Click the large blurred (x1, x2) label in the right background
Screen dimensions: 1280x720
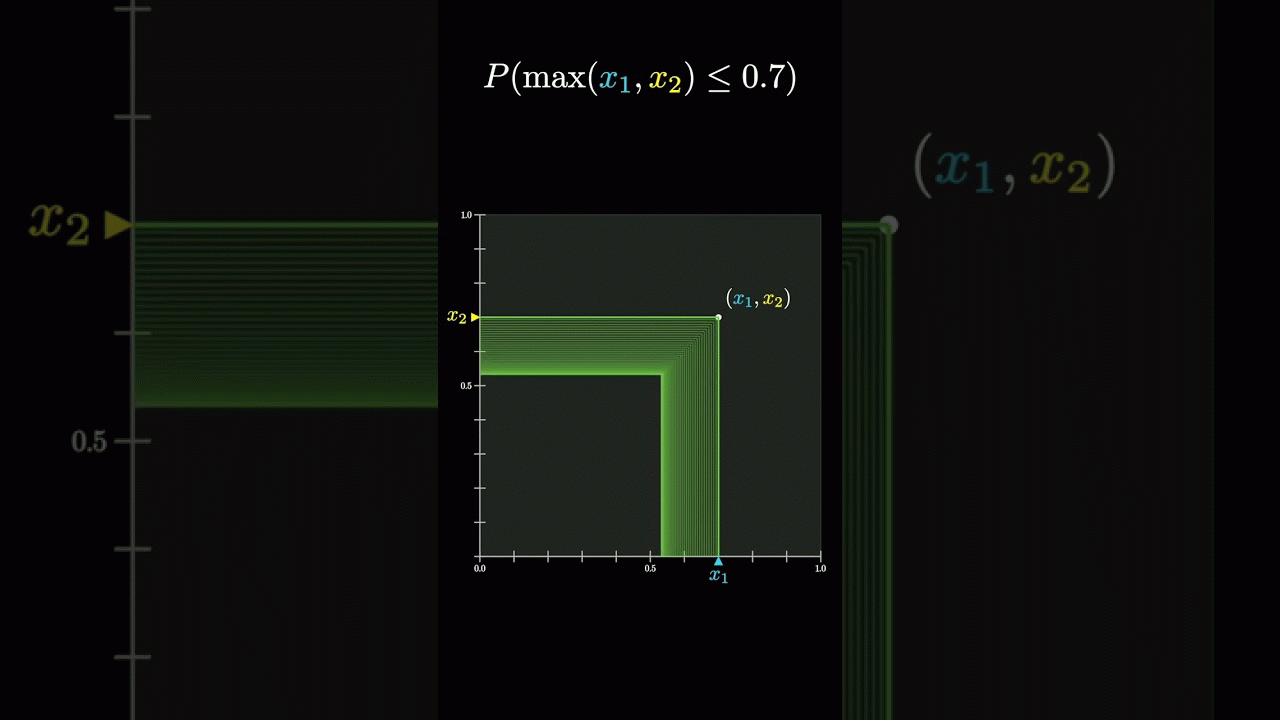1014,167
